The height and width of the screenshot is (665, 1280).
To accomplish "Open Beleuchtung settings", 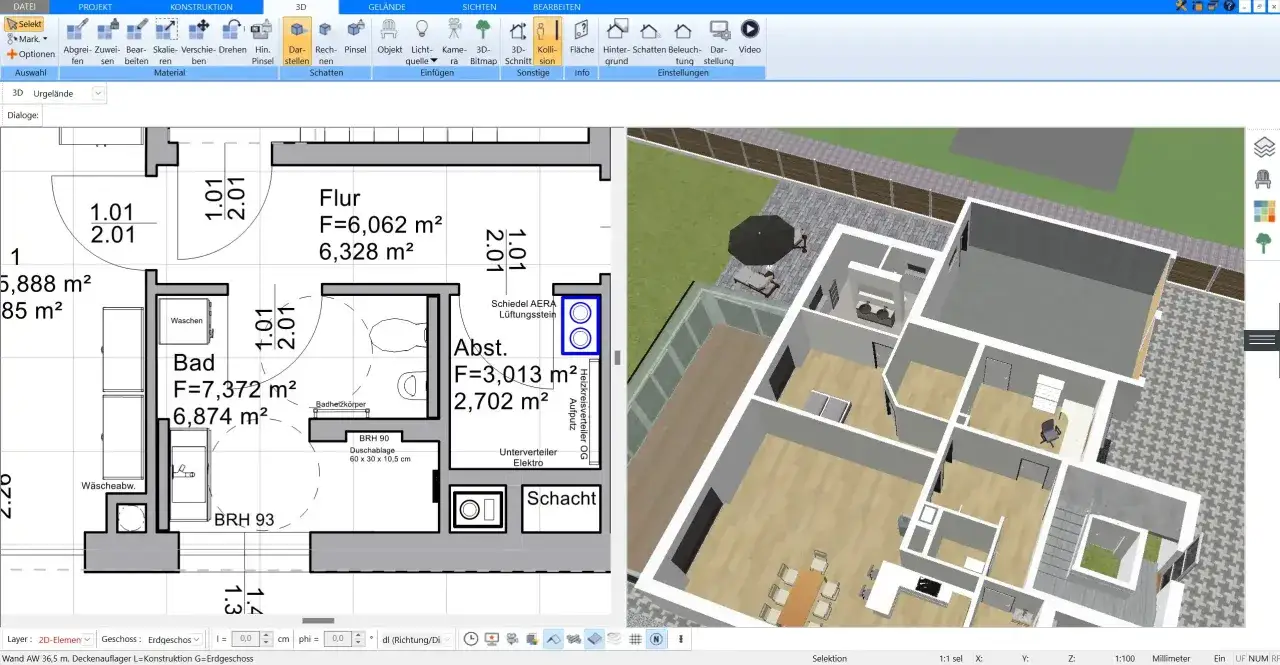I will [684, 41].
